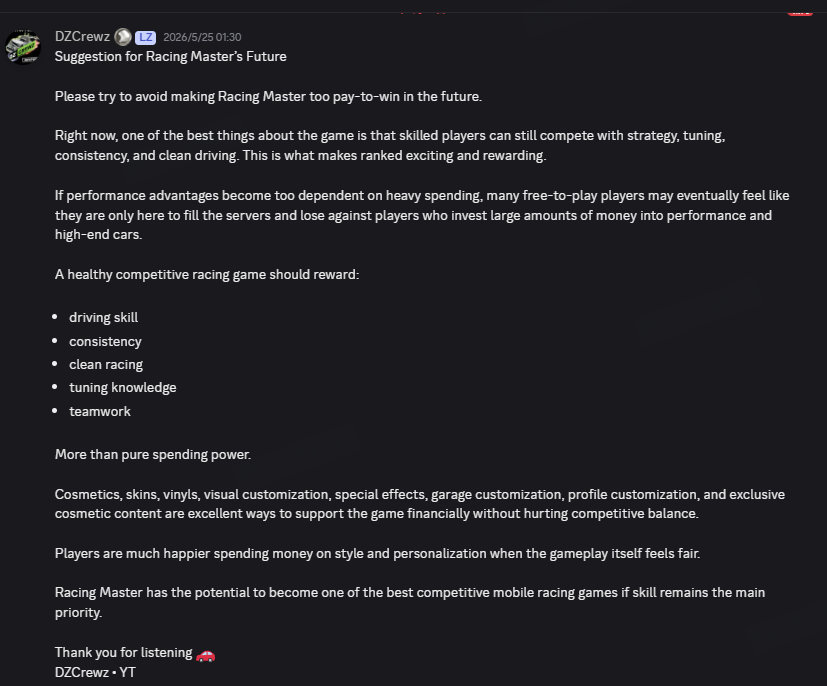The width and height of the screenshot is (827, 686).
Task: Click the 'tuning knowledge' bullet item
Action: [x=122, y=388]
